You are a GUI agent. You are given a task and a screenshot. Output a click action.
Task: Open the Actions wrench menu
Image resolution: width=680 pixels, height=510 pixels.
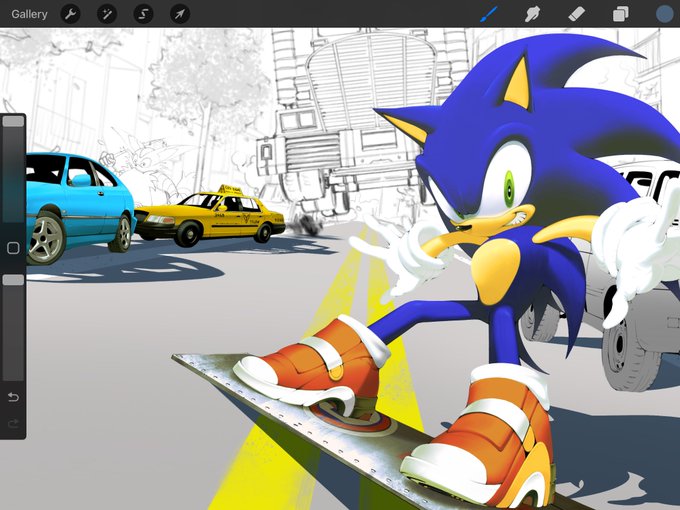[70, 14]
